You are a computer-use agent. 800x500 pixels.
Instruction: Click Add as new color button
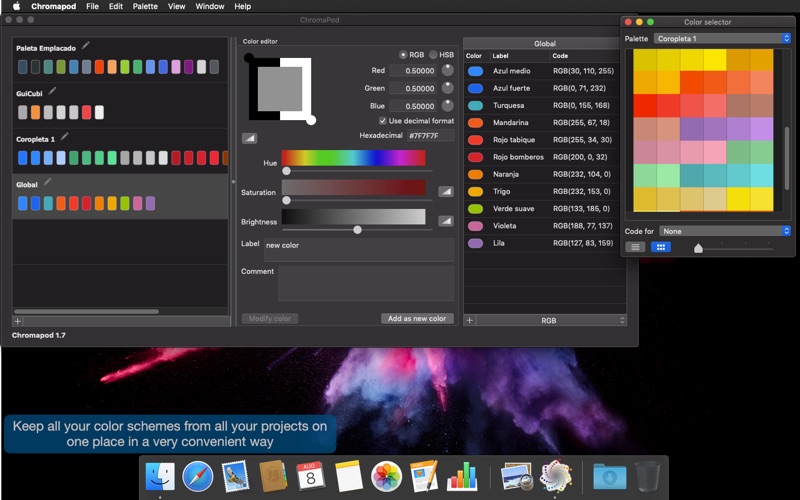tap(417, 318)
